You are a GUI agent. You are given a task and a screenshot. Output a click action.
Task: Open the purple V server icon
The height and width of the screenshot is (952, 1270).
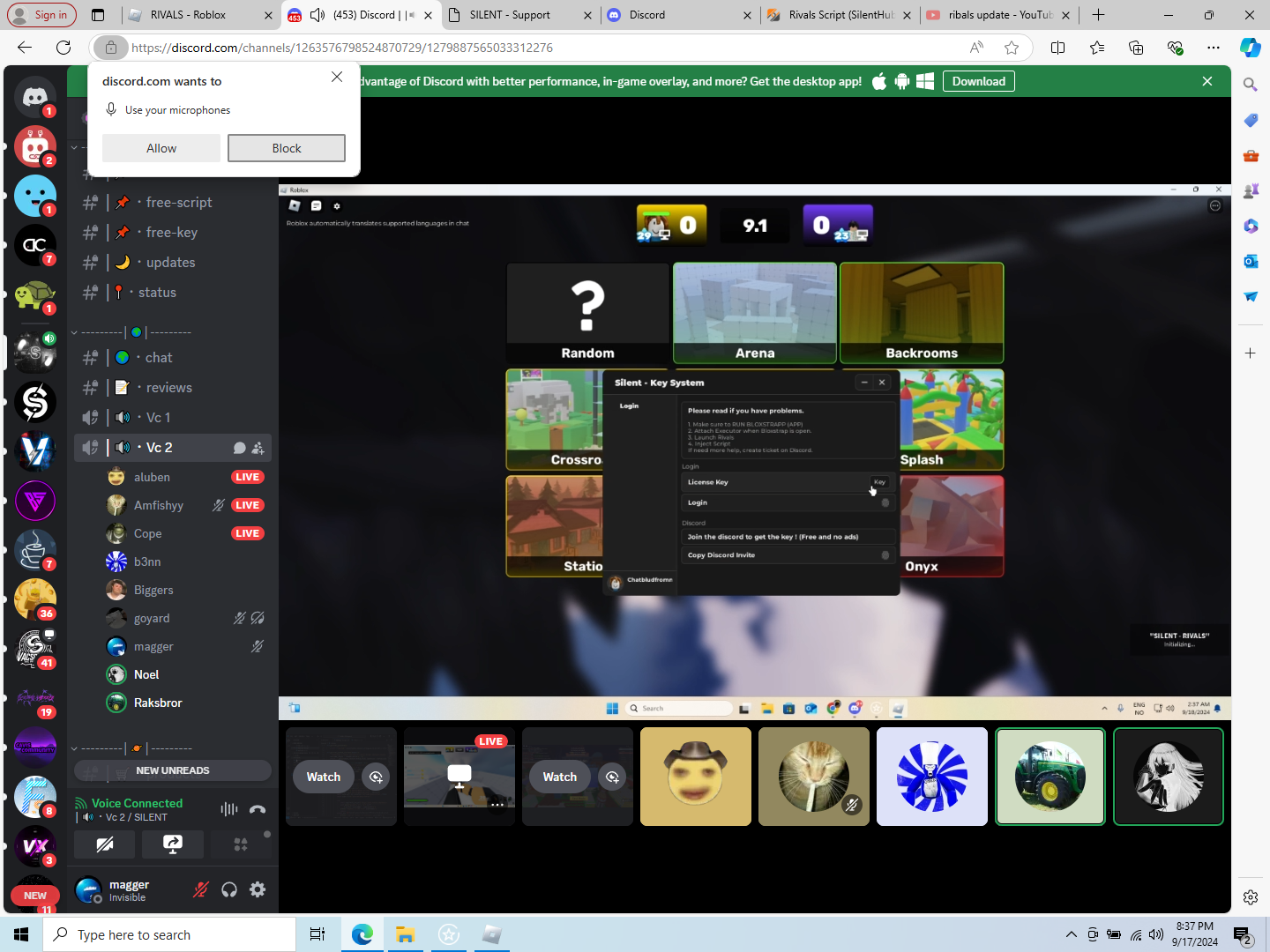(x=35, y=501)
